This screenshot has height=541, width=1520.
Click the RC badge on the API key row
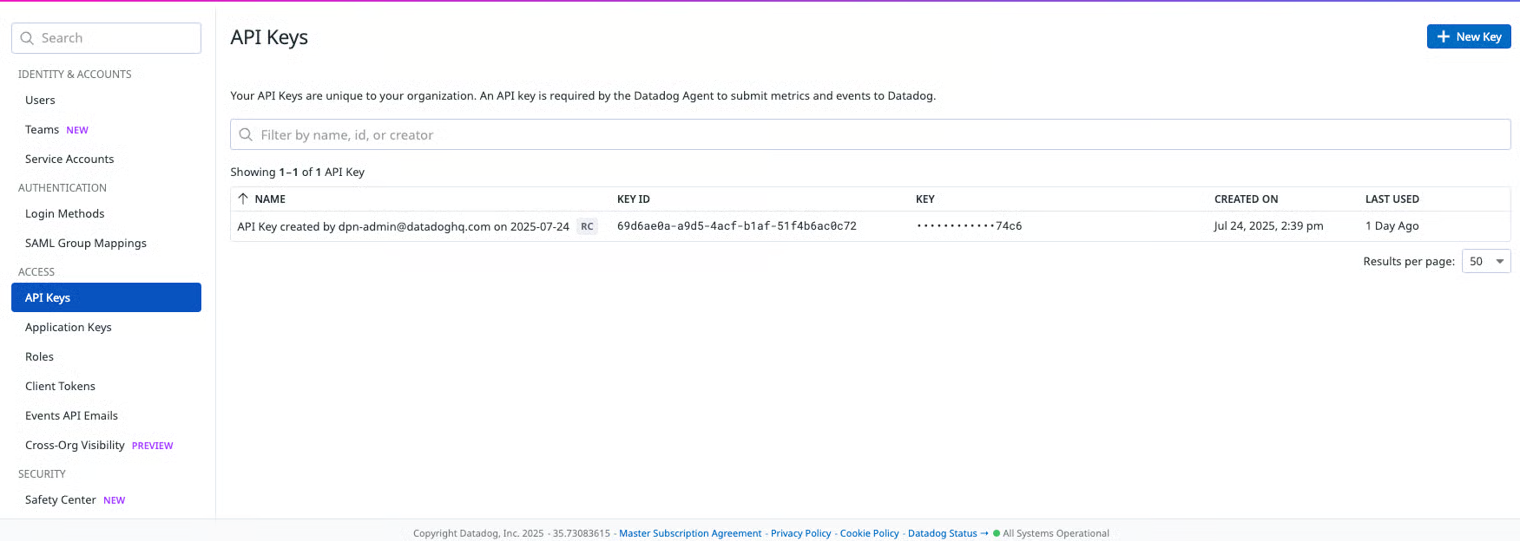pyautogui.click(x=587, y=226)
